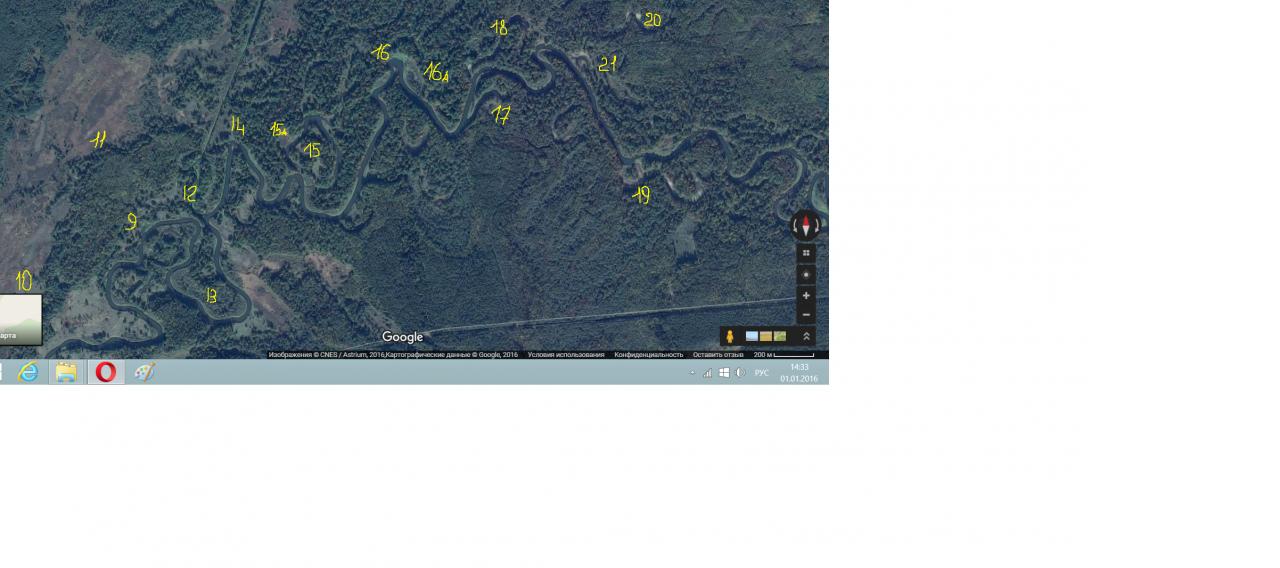
Task: Open the РУС input language selector
Action: [762, 373]
